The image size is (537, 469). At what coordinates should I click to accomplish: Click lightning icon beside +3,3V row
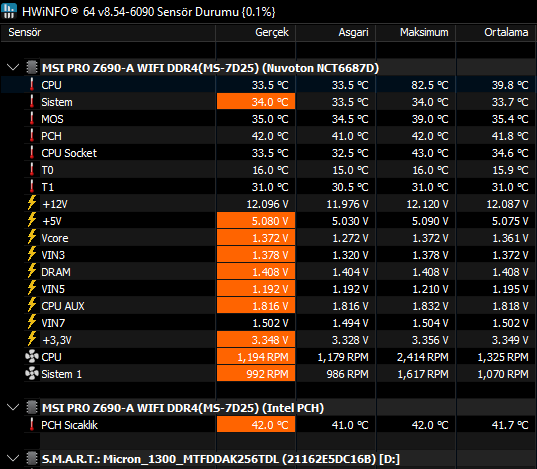coord(32,339)
